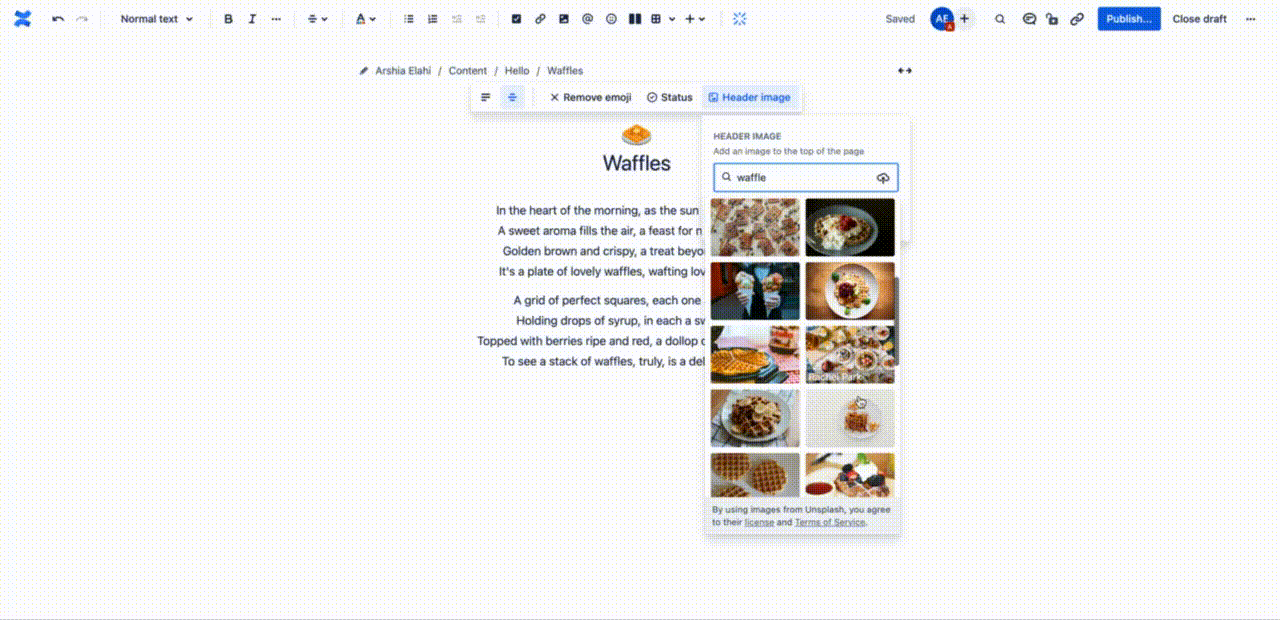Select the waffle cones thumbnail
This screenshot has width=1280, height=620.
755,291
